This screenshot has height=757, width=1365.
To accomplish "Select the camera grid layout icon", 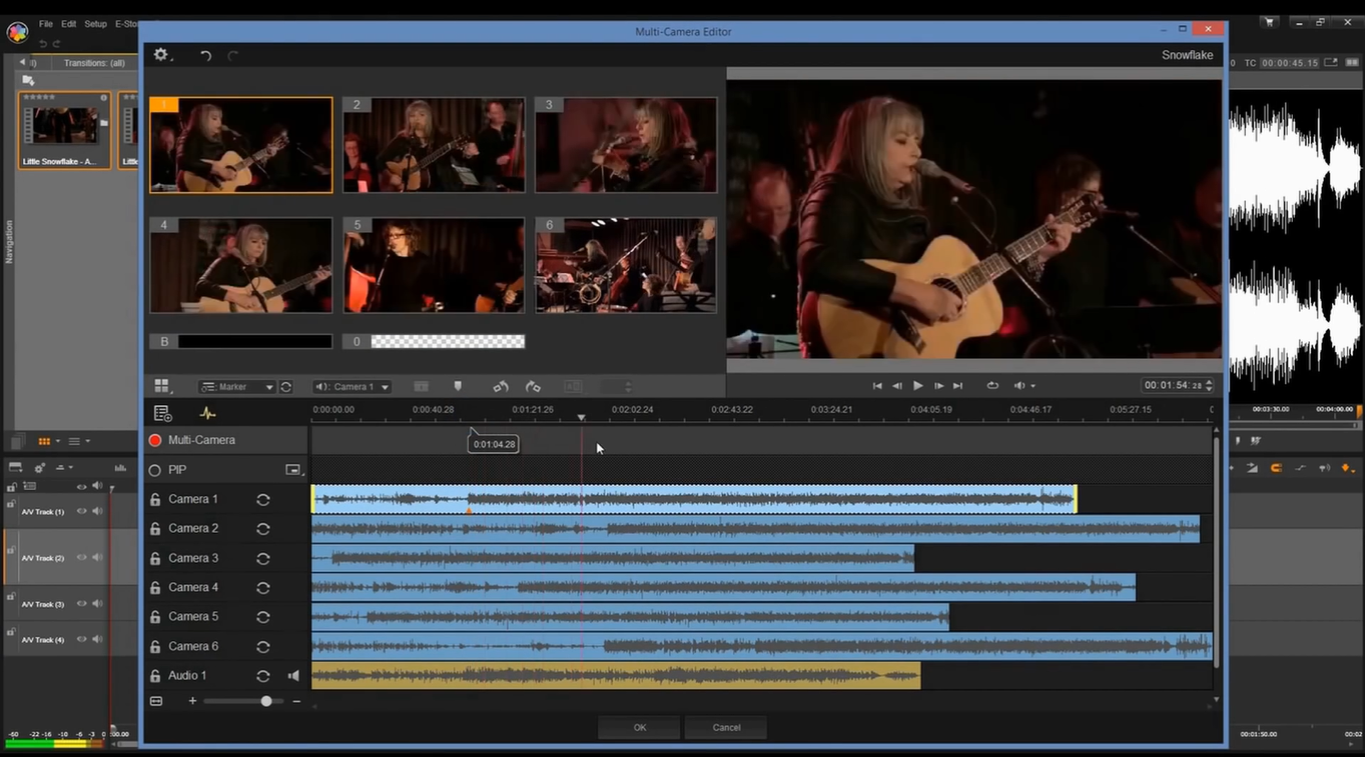I will point(162,386).
